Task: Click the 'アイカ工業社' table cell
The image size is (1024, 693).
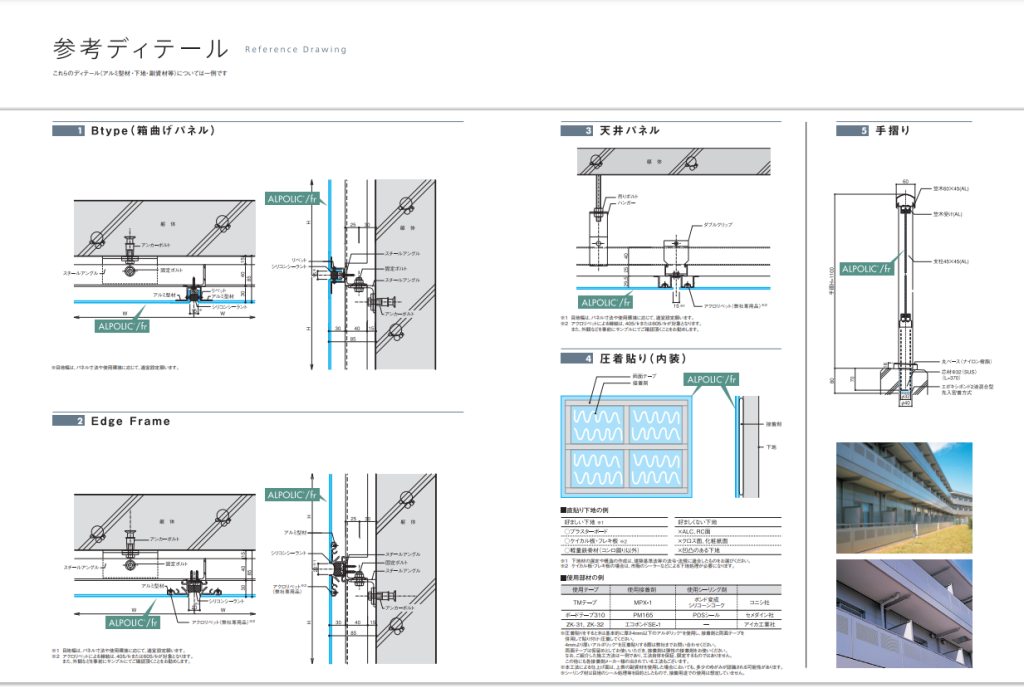Action: [x=759, y=624]
